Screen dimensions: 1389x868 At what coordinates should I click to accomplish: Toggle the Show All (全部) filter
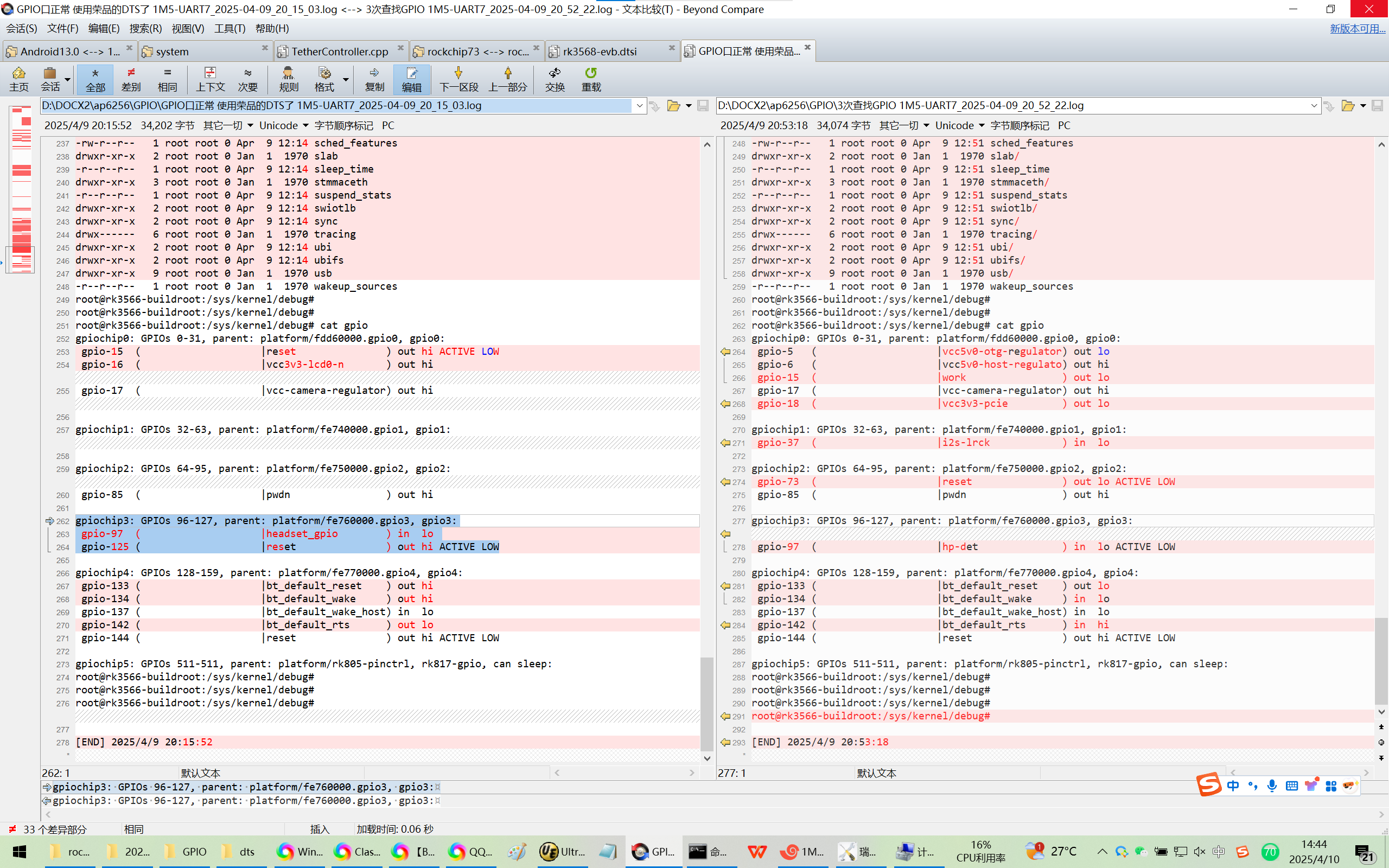pyautogui.click(x=95, y=79)
